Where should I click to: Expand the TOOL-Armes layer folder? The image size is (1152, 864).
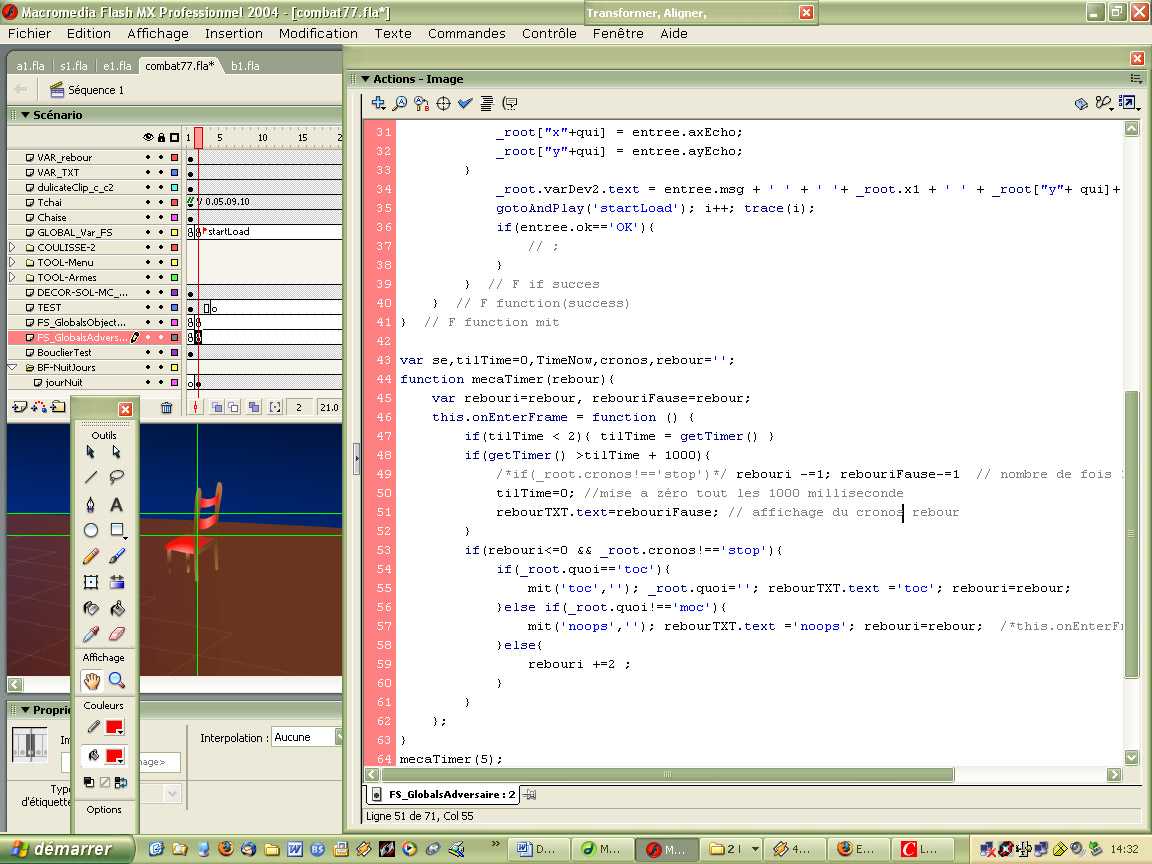tap(12, 277)
